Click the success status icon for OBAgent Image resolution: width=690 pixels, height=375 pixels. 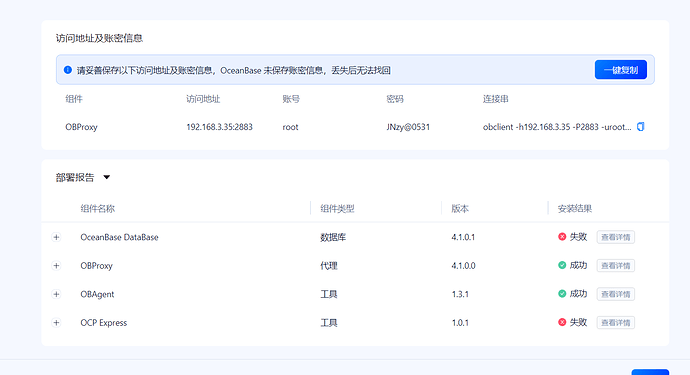coord(562,294)
